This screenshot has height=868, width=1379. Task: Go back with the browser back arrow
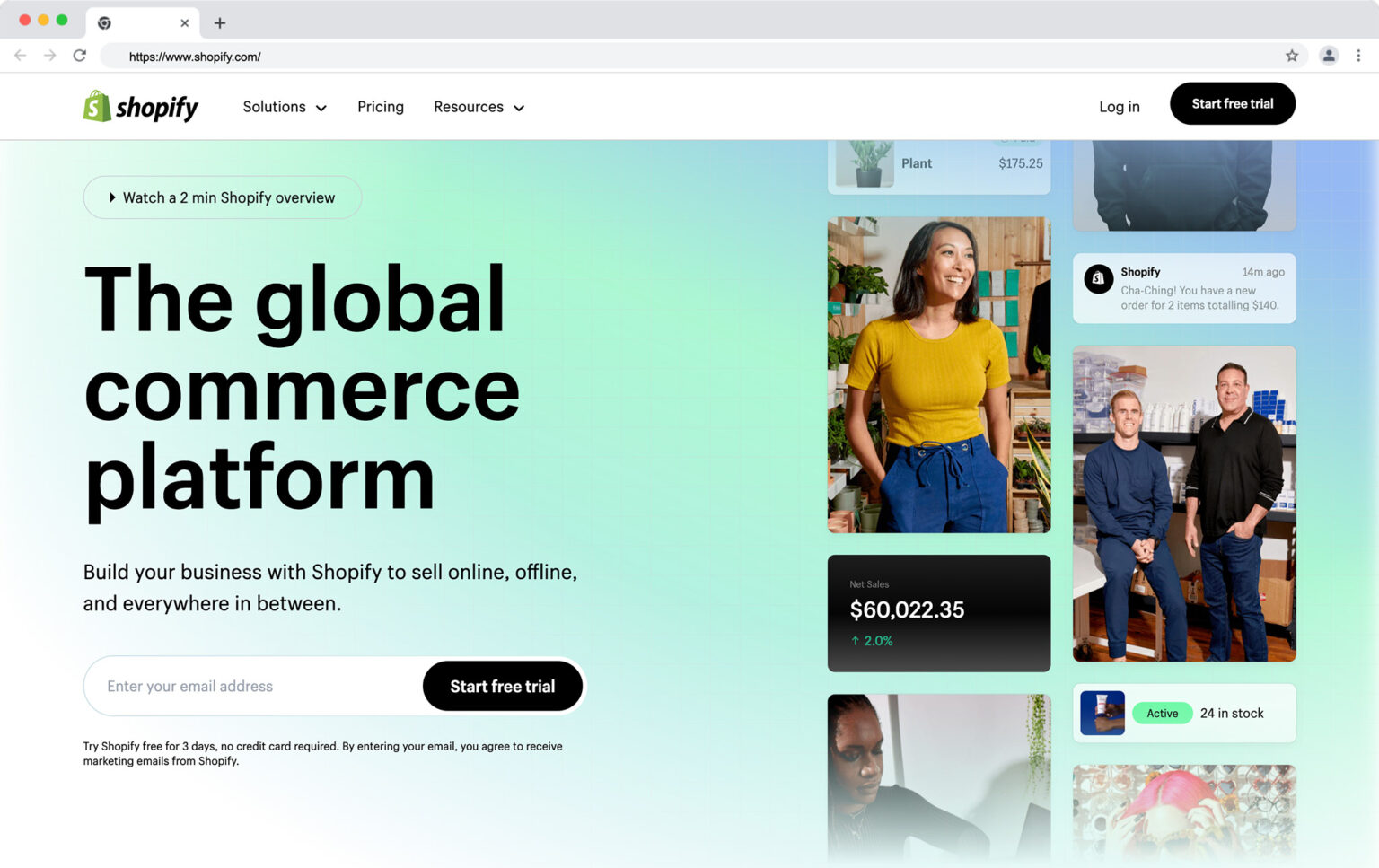21,56
